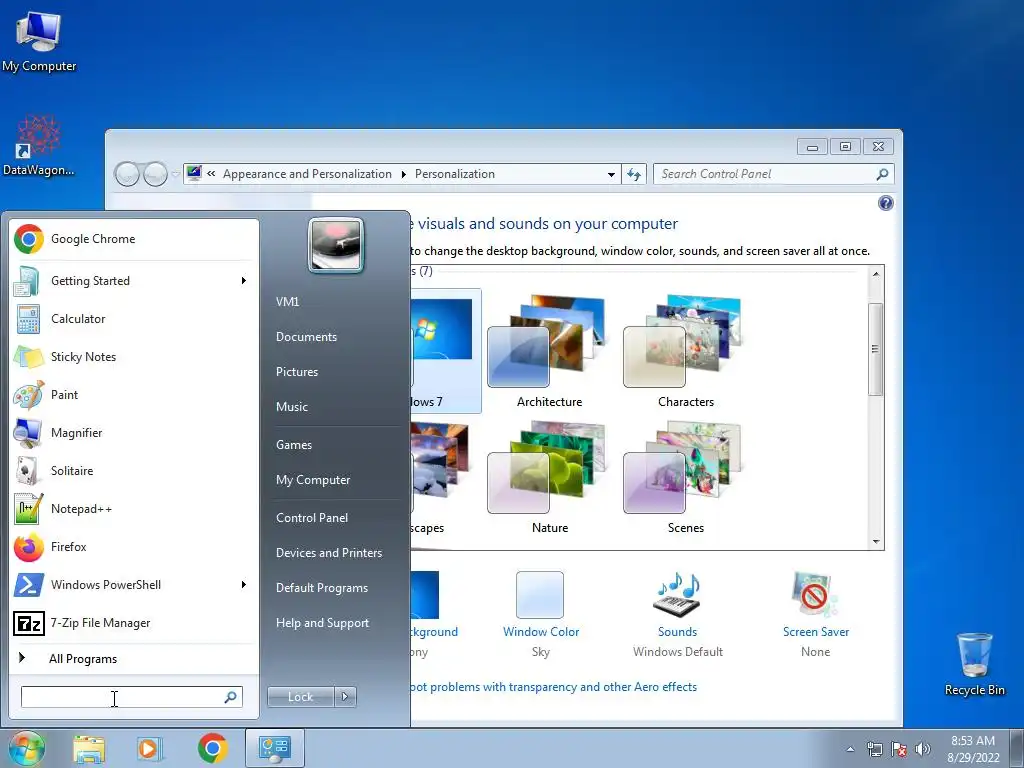Image resolution: width=1024 pixels, height=768 pixels.
Task: Select the Scenes theme
Action: (x=686, y=478)
